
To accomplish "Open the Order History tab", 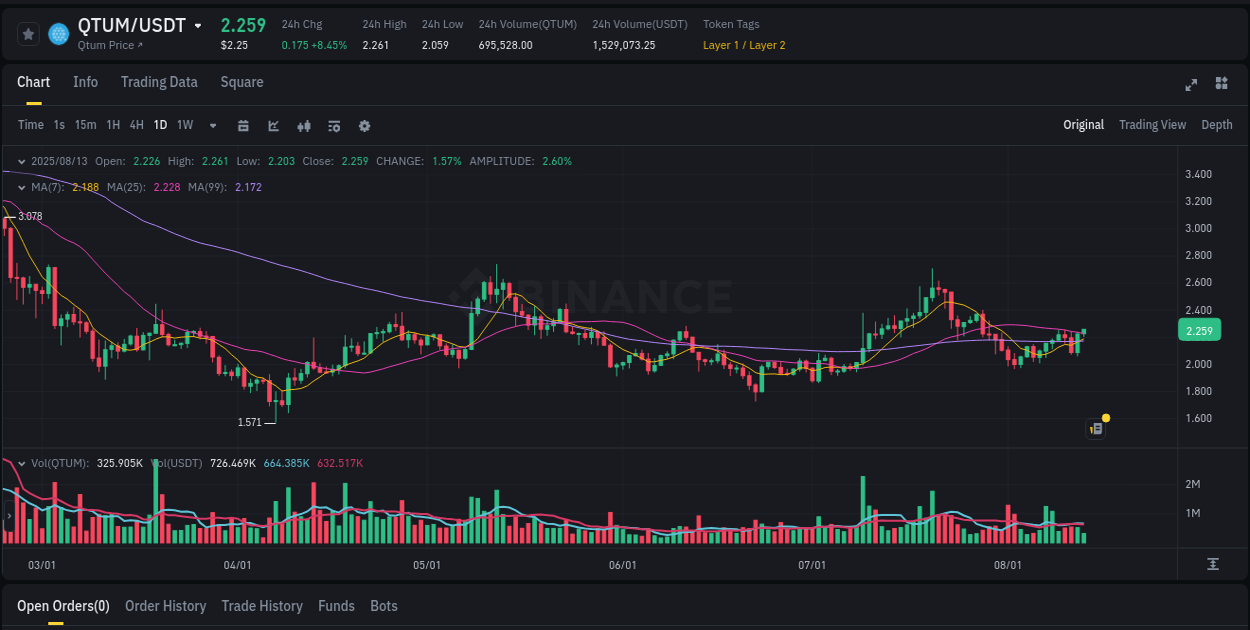I will coord(165,606).
